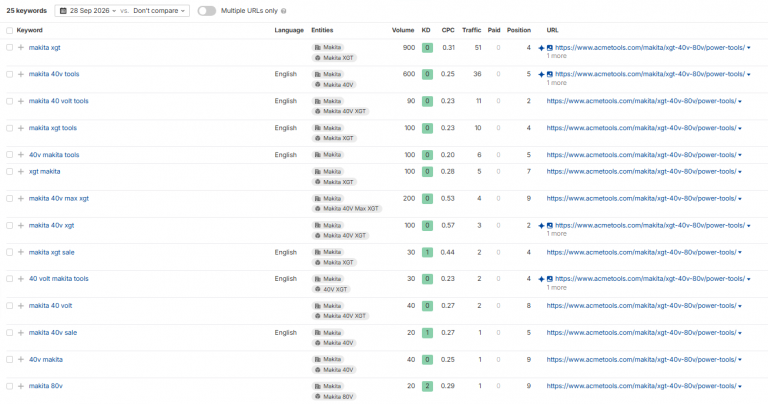Open URL dropdown arrow in makita xgt row

point(748,48)
